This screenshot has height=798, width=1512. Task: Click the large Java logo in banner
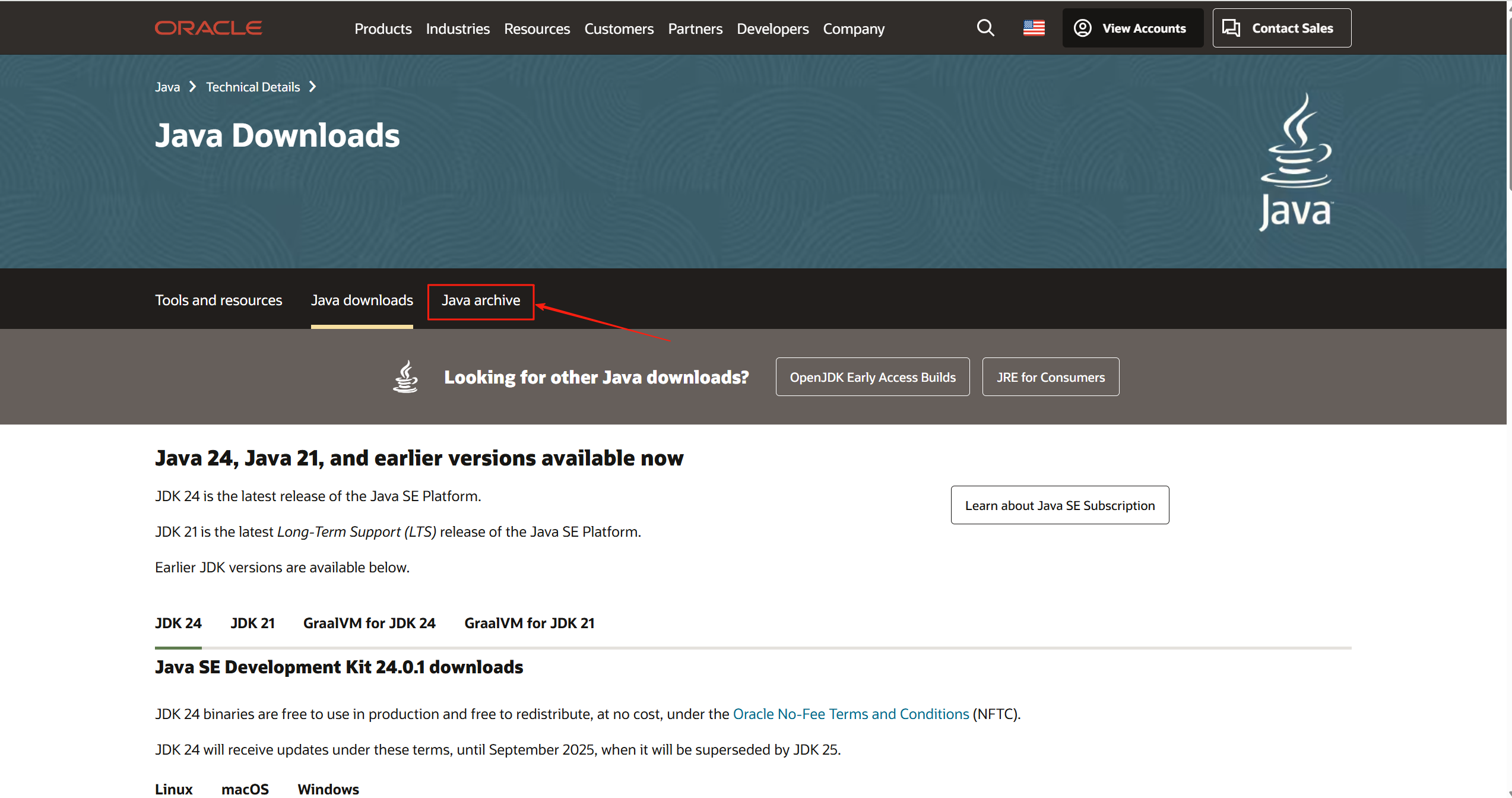[1296, 162]
